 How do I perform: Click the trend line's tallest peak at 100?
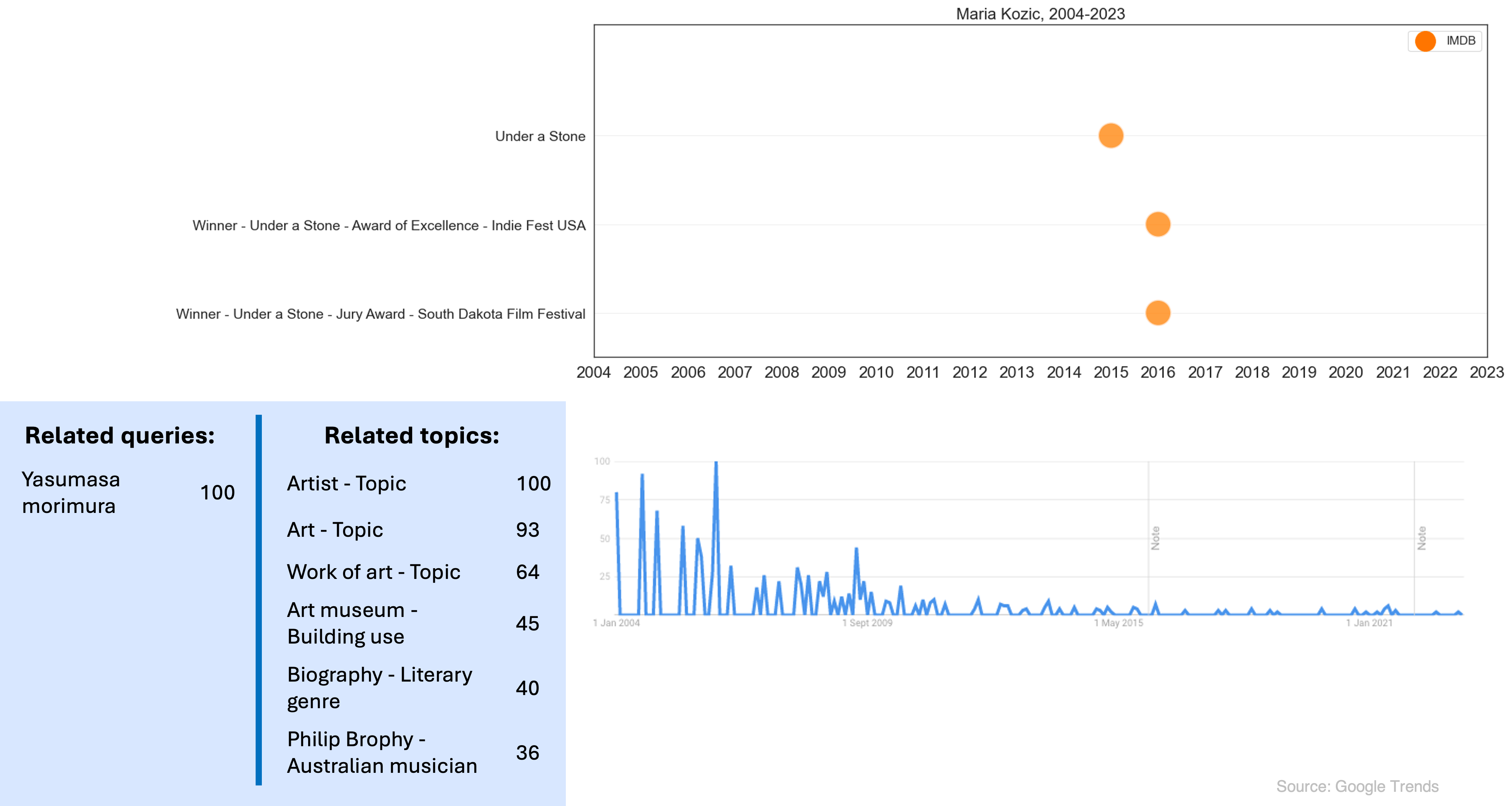pyautogui.click(x=715, y=463)
